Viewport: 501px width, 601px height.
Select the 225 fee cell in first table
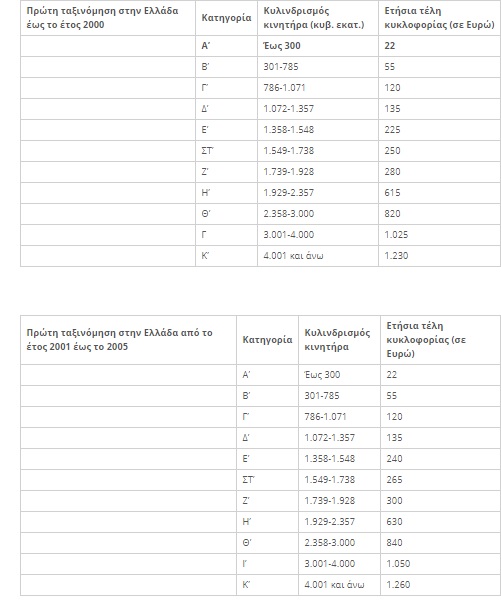click(439, 130)
